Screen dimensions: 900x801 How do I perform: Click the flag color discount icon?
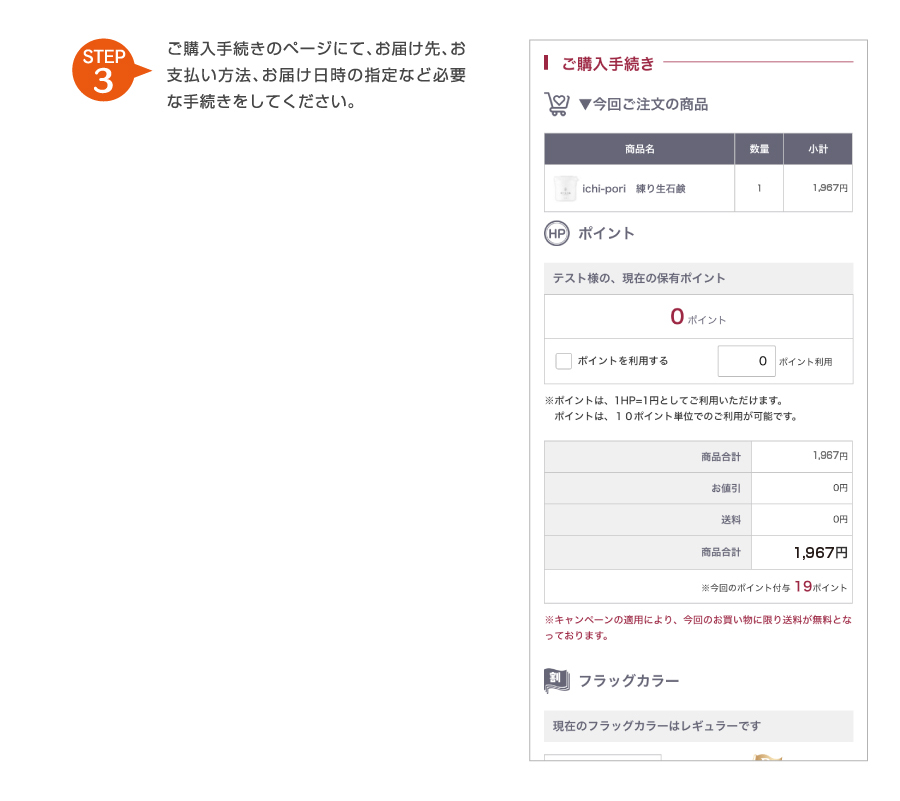[556, 681]
